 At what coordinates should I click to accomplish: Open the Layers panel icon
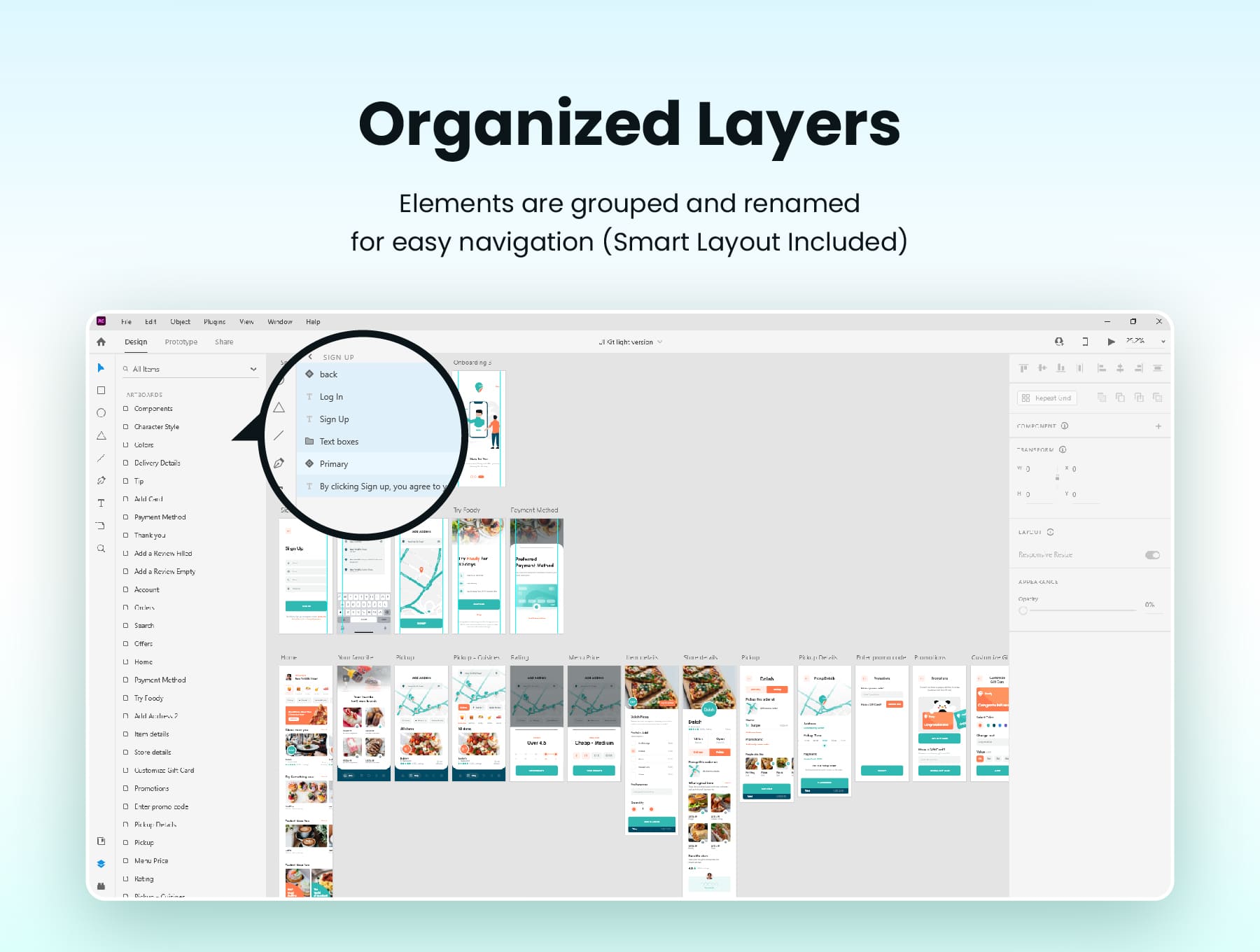(101, 864)
